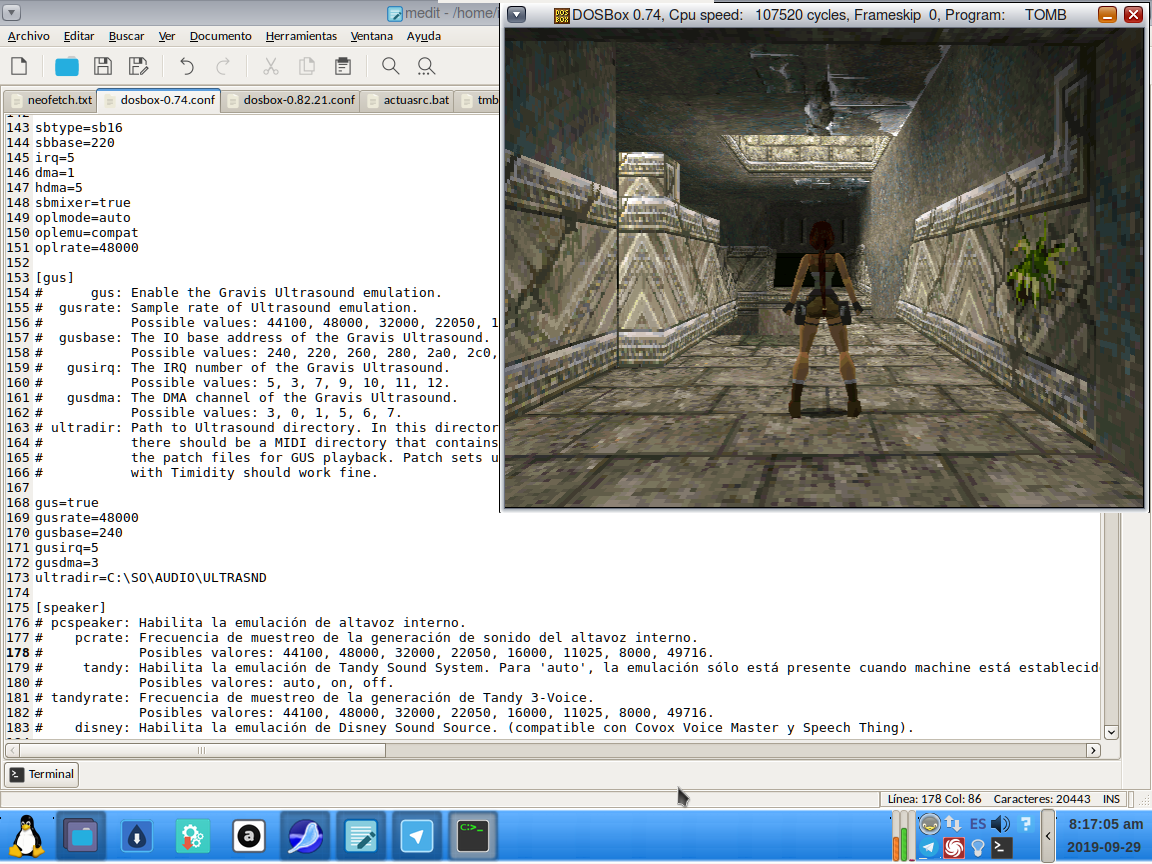Switch to the medit text editor taskbar icon
Image resolution: width=1152 pixels, height=864 pixels.
pos(361,836)
